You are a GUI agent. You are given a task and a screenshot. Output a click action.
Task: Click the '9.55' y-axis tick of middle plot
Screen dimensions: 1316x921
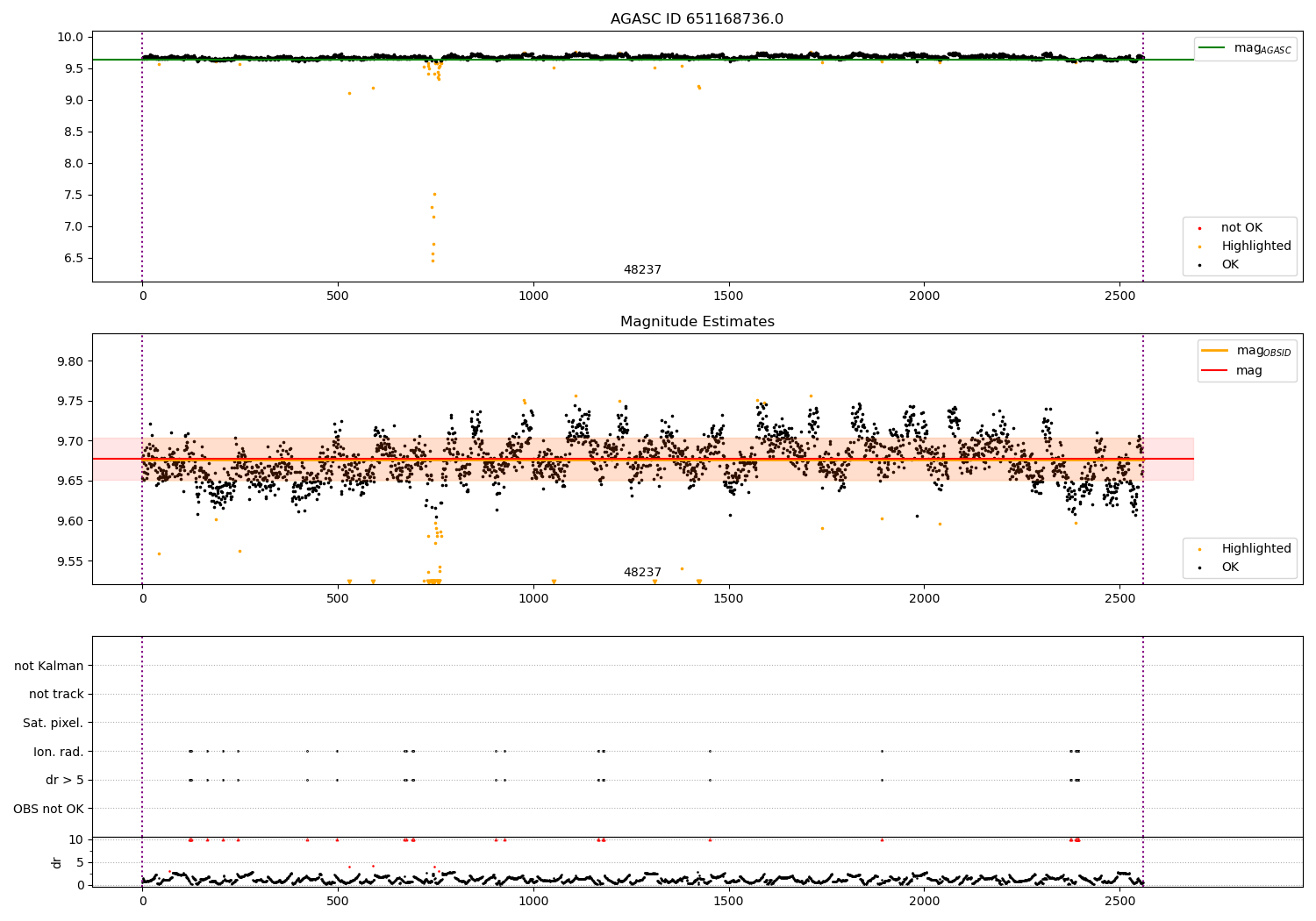[72, 561]
